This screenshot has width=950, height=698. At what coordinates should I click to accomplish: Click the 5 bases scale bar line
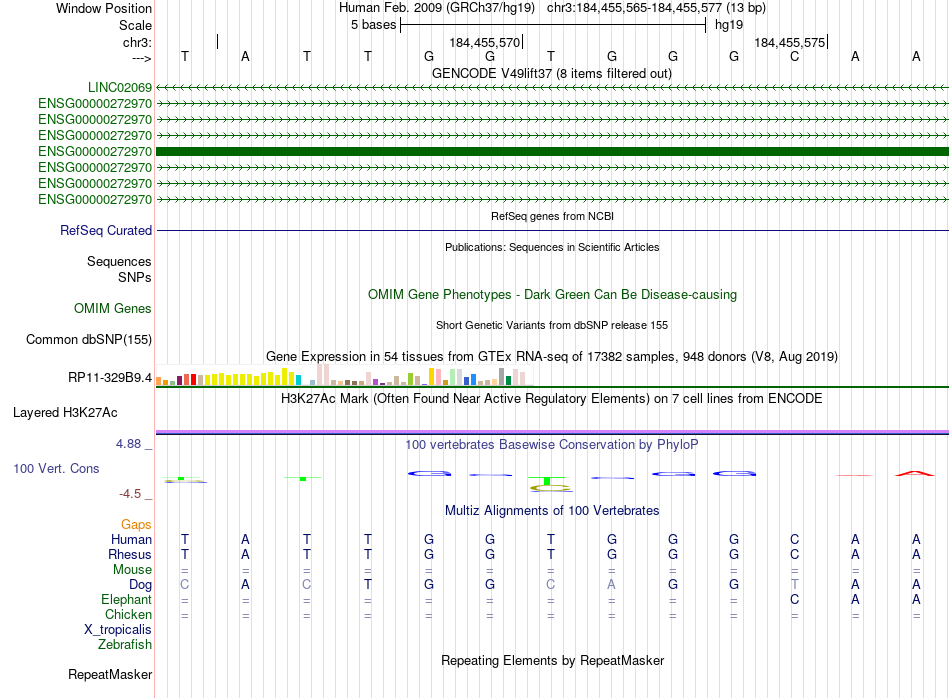click(553, 25)
